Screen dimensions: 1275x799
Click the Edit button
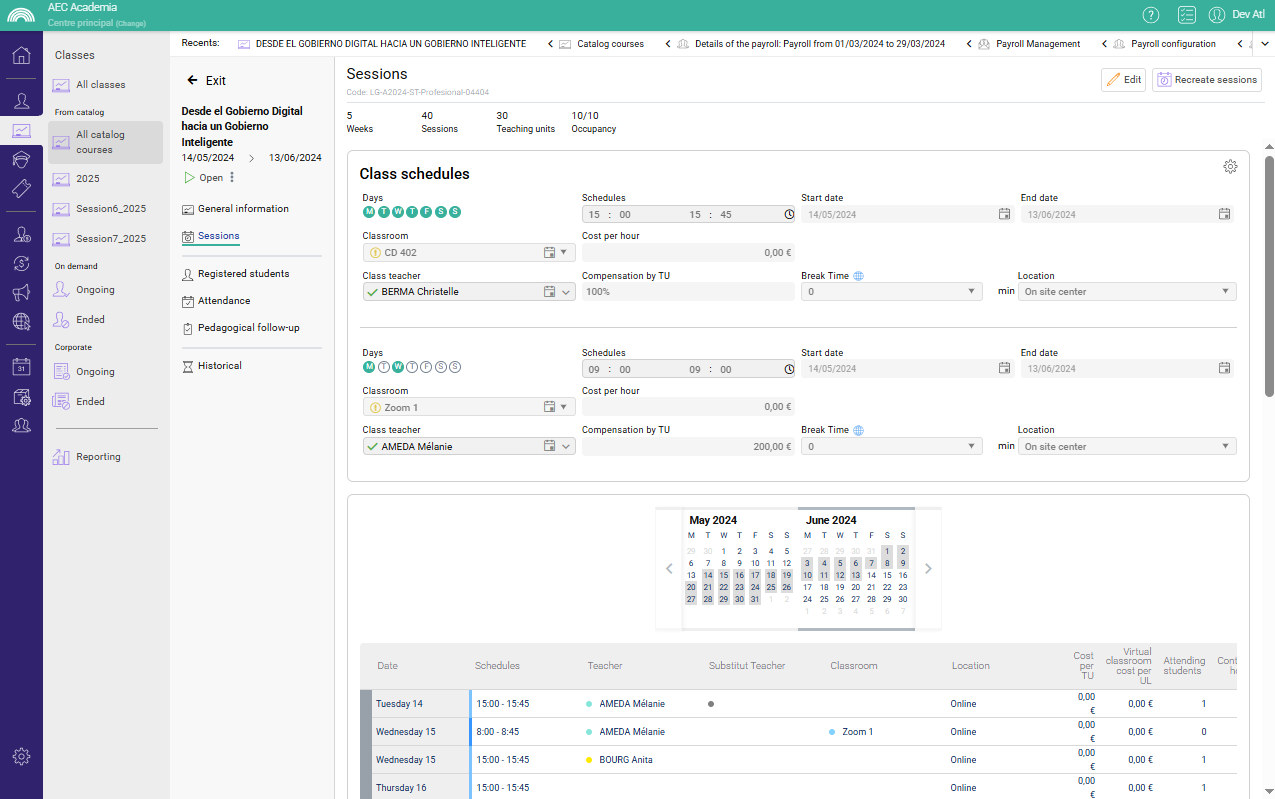(1123, 80)
